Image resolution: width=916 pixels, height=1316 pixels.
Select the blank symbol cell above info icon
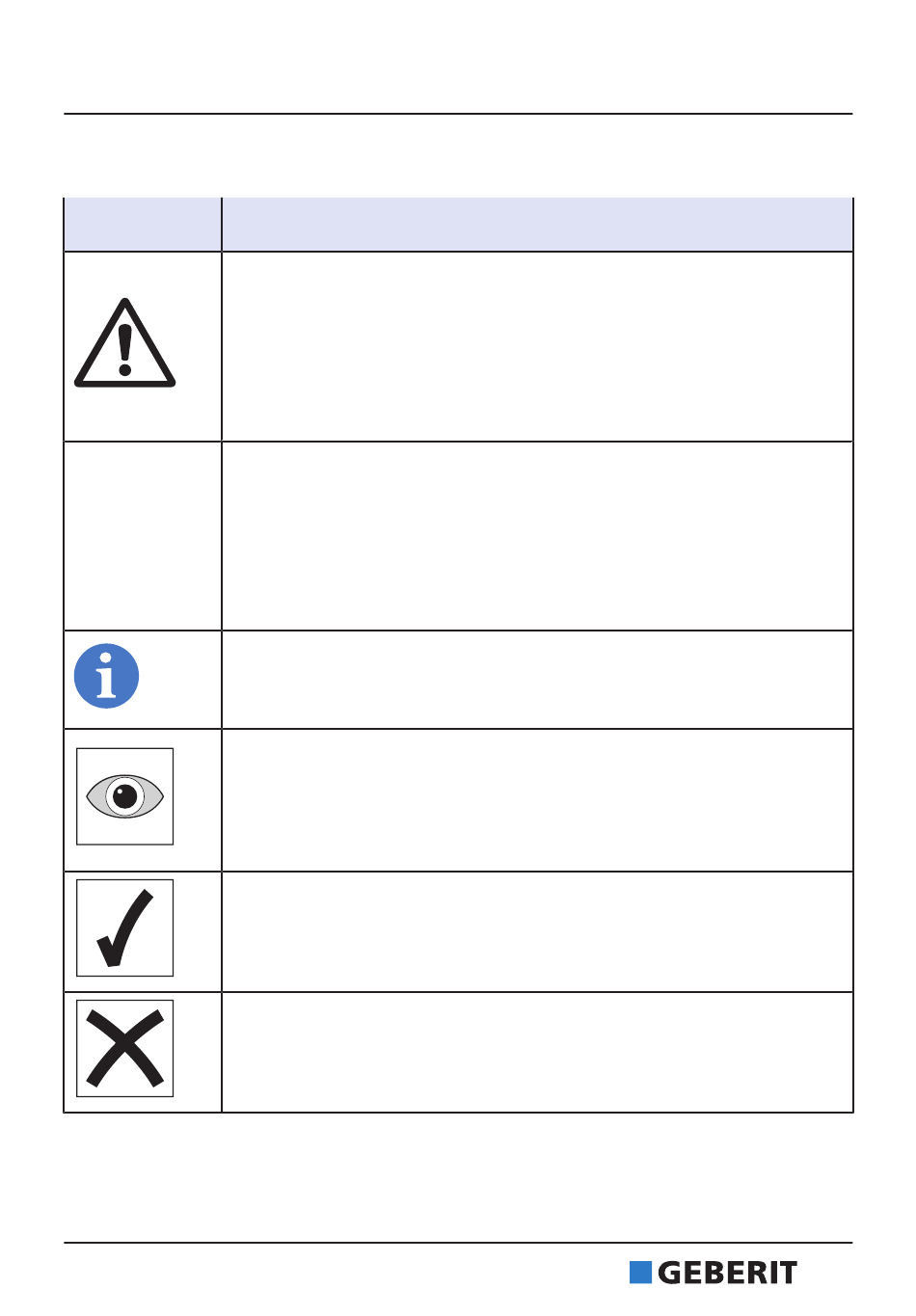click(x=143, y=536)
